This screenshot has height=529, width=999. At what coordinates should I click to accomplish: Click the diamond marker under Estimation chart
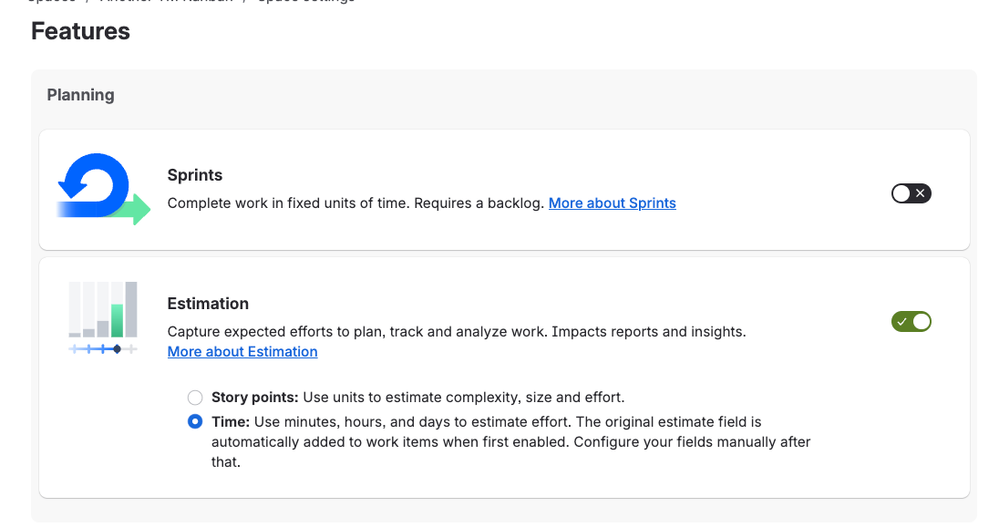[x=117, y=349]
